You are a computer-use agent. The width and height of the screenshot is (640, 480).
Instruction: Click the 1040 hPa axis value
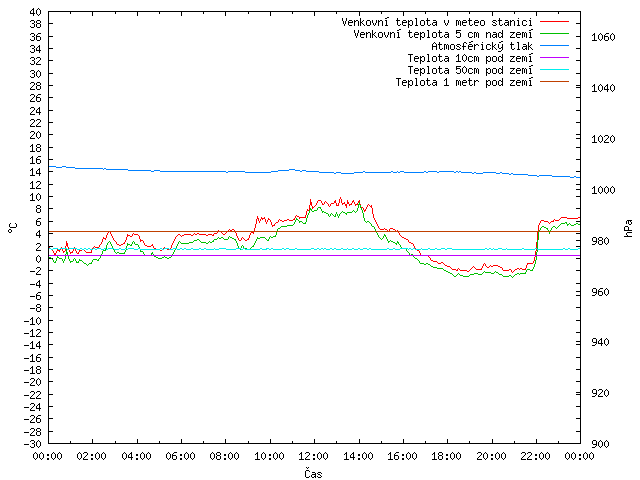tap(603, 88)
